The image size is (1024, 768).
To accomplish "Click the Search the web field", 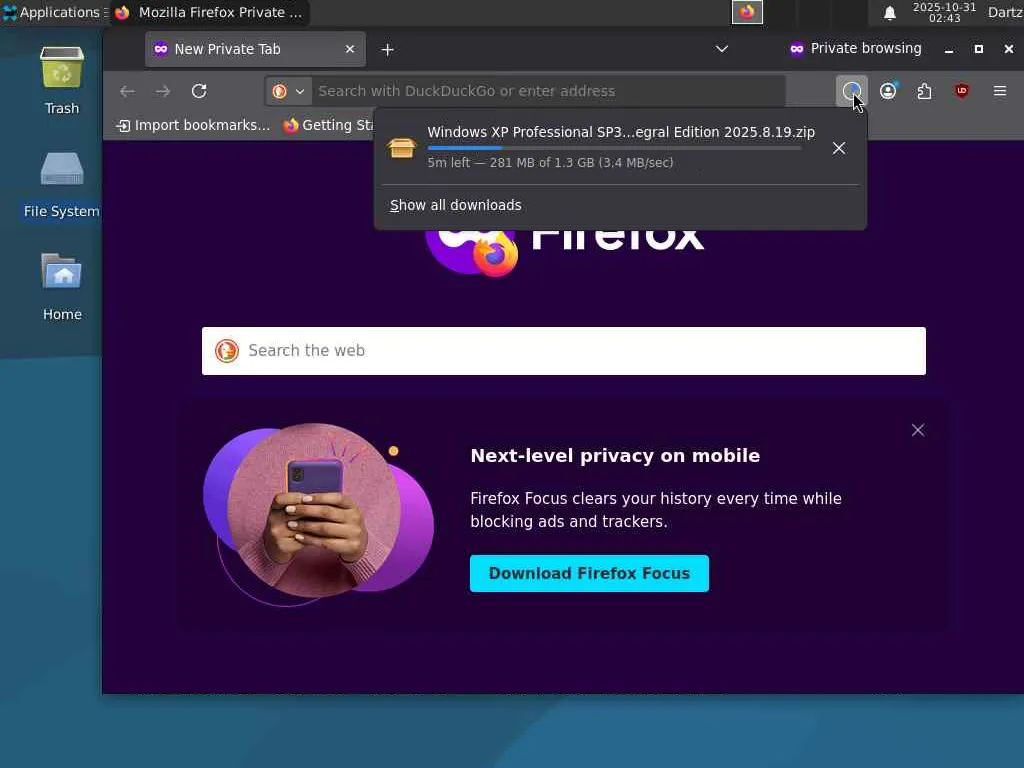I will pos(564,351).
